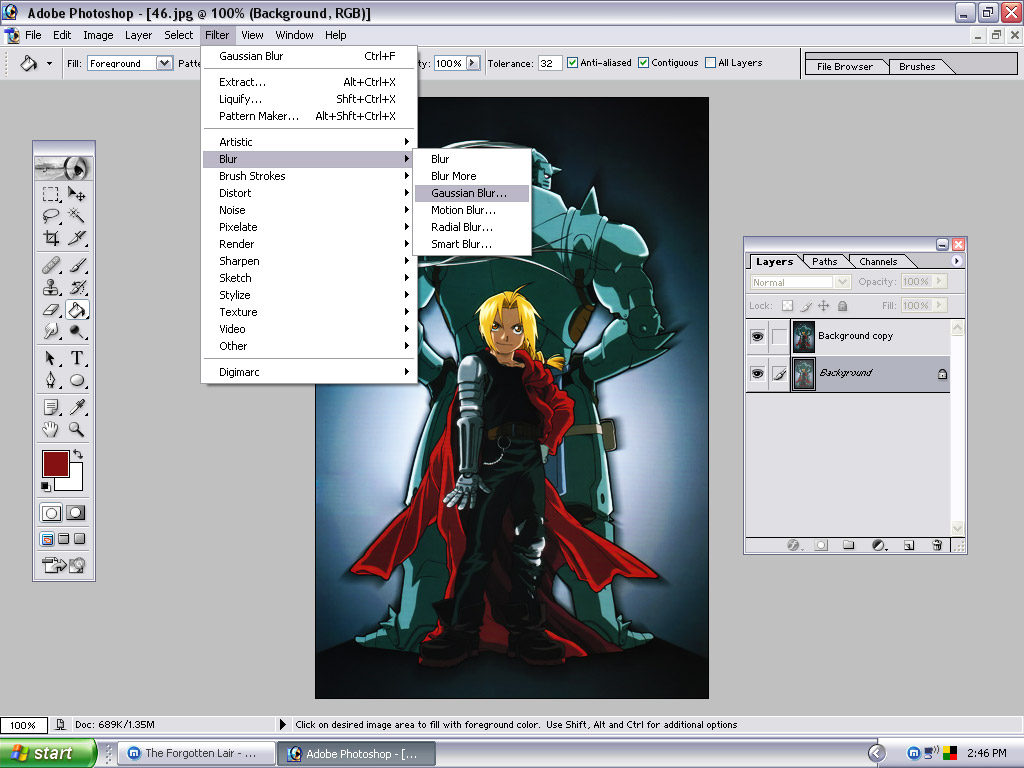1024x768 pixels.
Task: Select the Pen tool
Action: (51, 380)
